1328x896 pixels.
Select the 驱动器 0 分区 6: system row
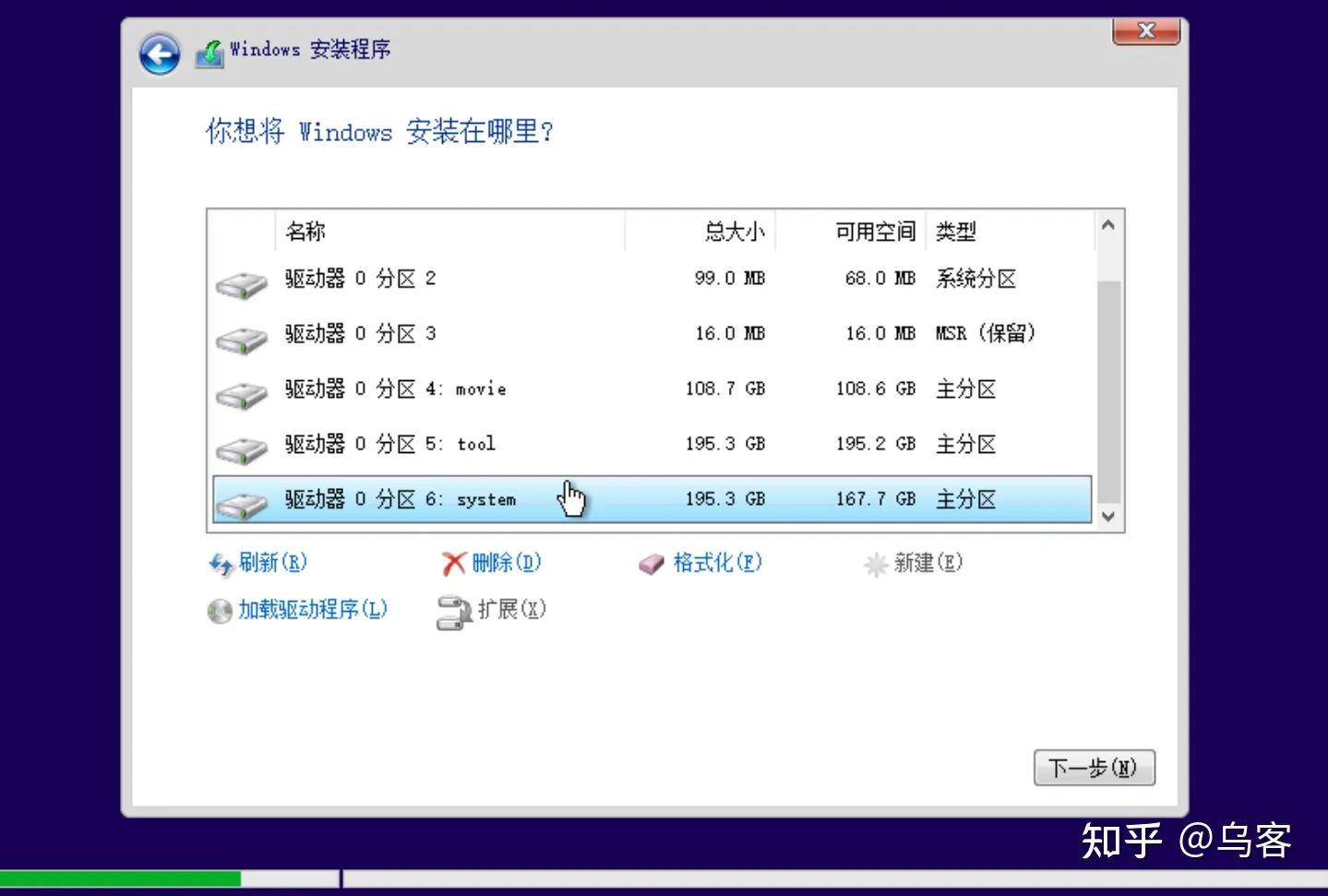pos(646,498)
